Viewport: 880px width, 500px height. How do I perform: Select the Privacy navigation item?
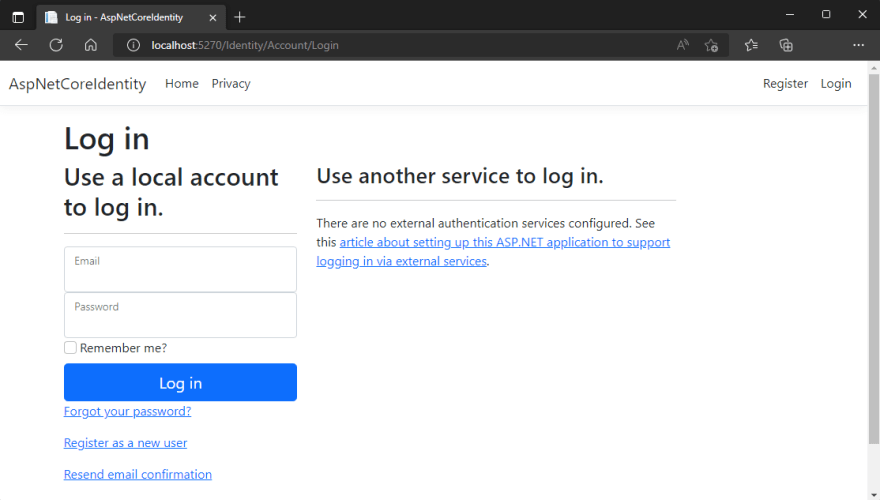(231, 84)
